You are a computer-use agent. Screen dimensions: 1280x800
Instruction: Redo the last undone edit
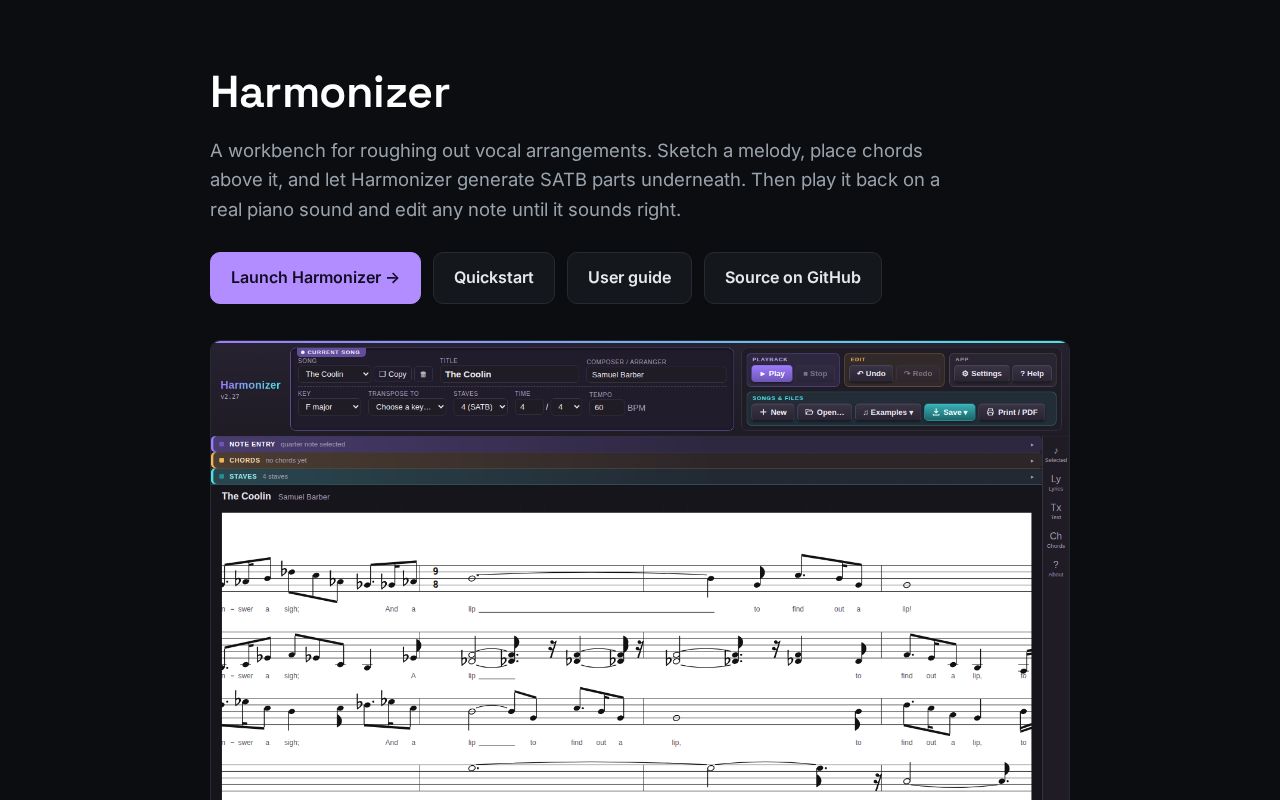click(x=918, y=373)
